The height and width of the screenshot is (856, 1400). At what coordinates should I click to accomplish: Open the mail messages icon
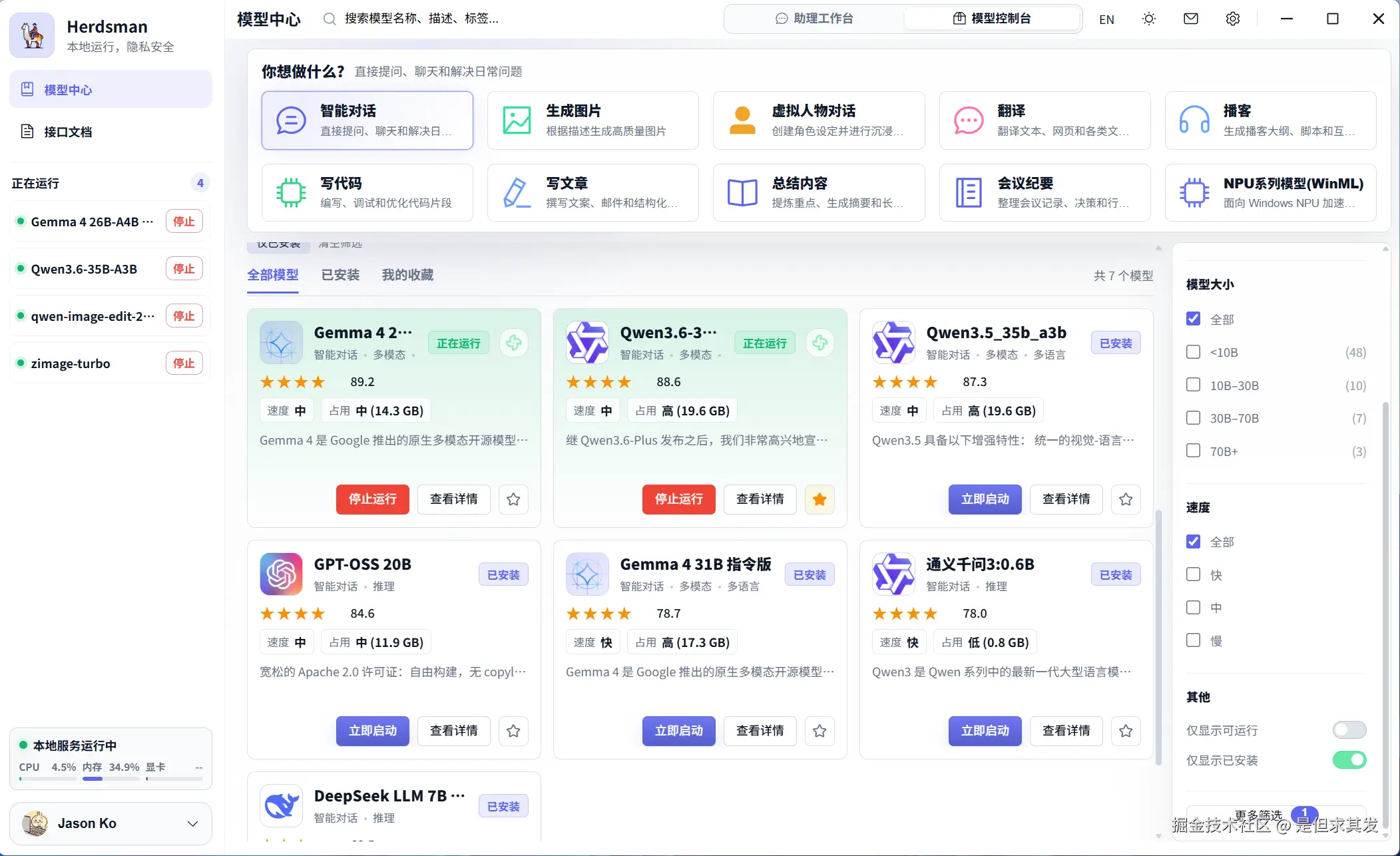click(1191, 19)
